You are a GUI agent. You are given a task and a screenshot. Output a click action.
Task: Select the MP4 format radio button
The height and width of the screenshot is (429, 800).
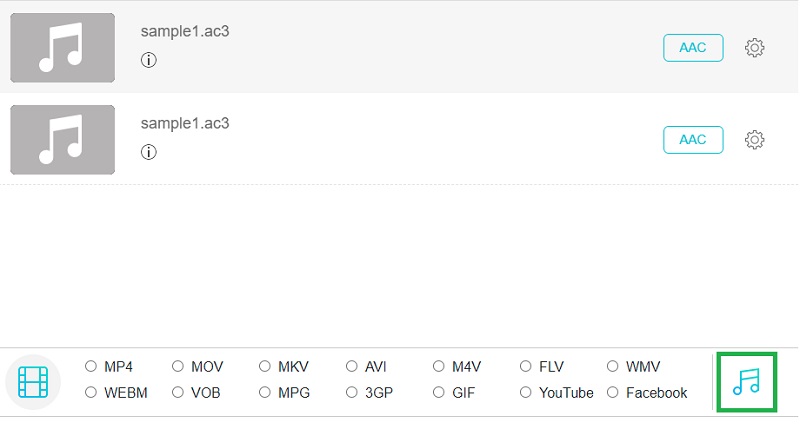tap(91, 367)
